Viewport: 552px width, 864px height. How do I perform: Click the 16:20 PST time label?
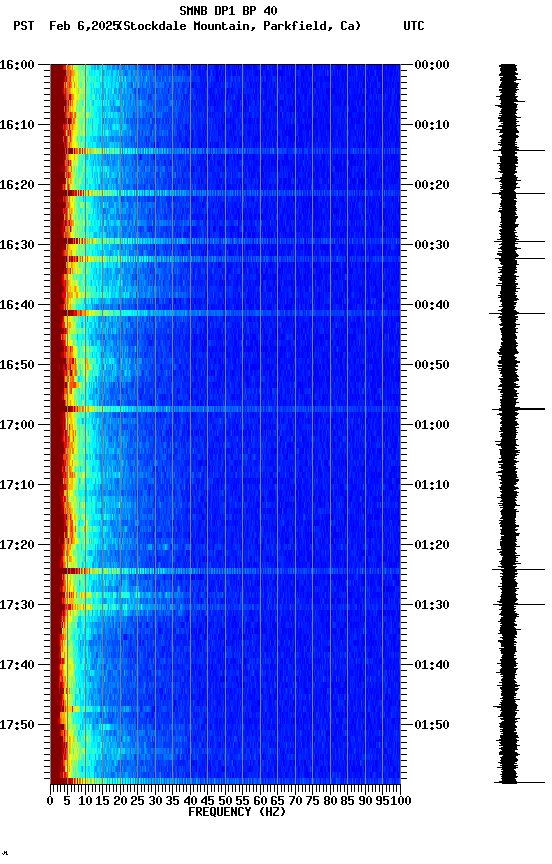[x=17, y=185]
